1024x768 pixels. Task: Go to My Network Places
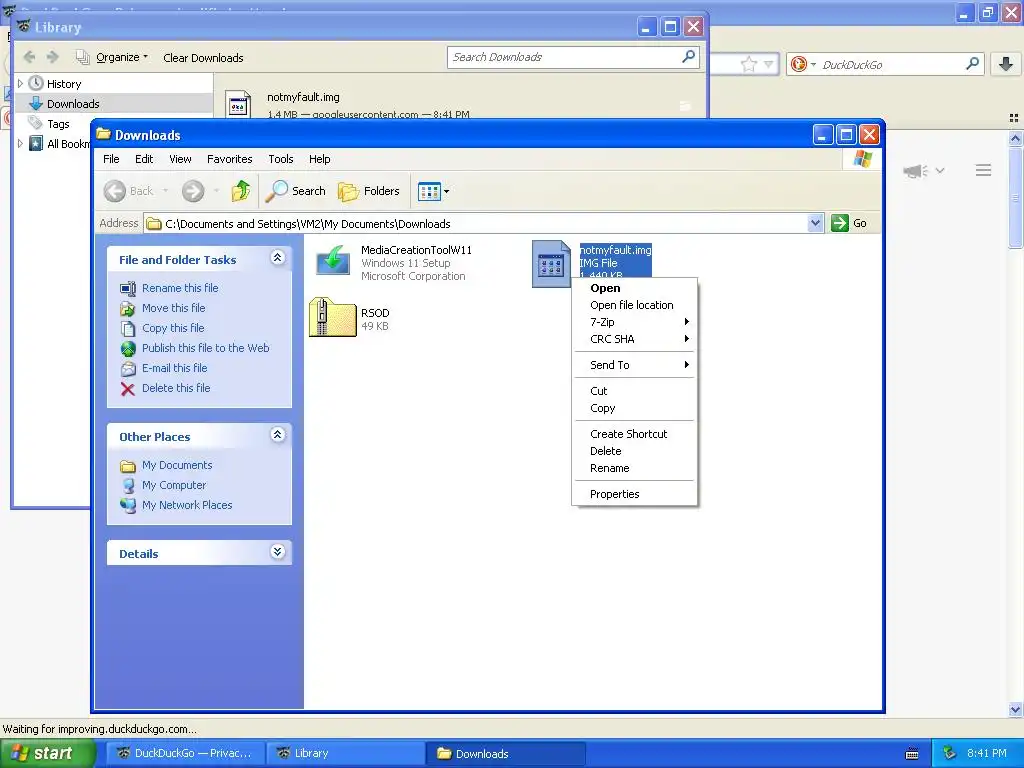tap(187, 505)
